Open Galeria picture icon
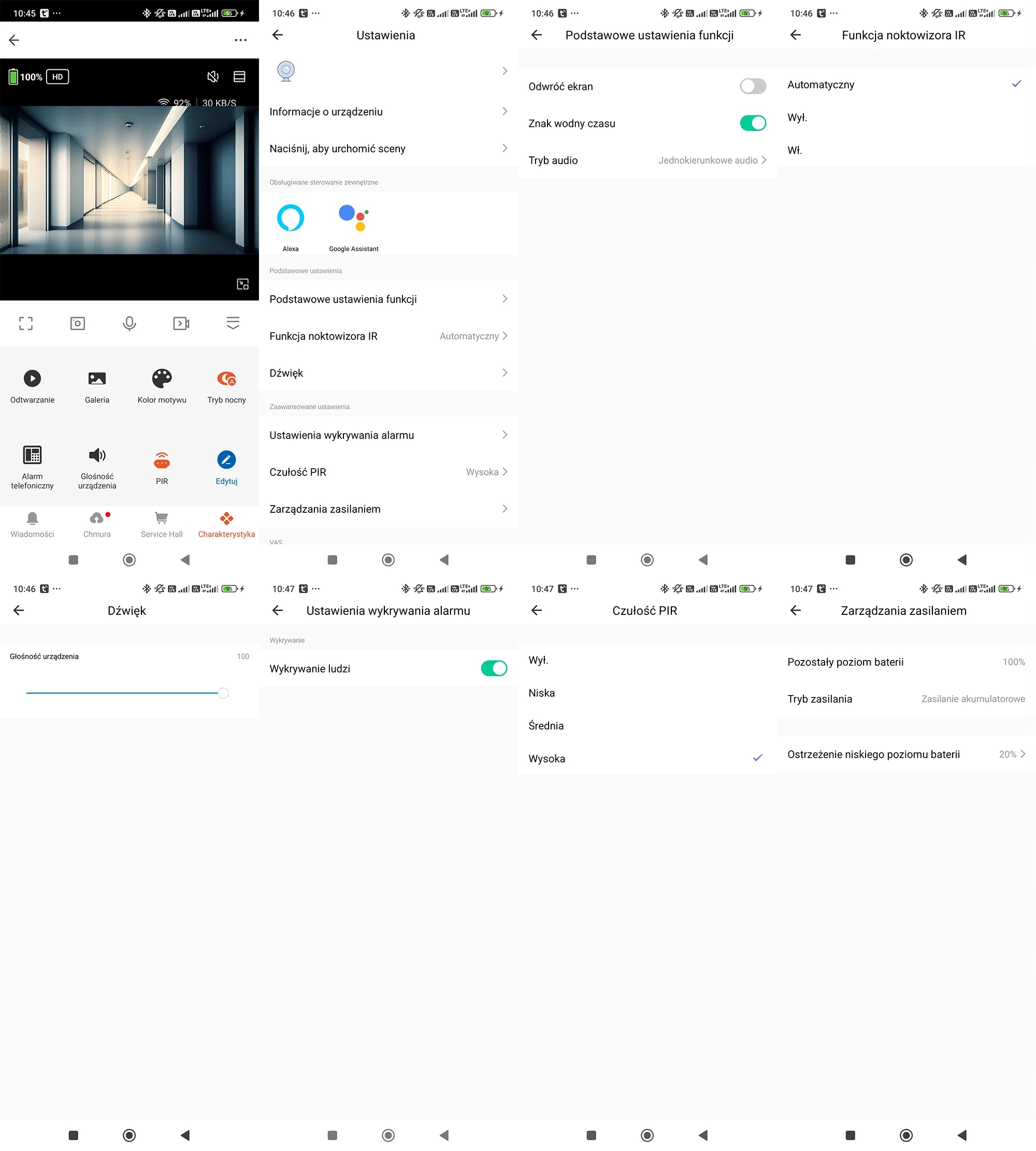Screen dimensions: 1036x1151 point(97,379)
